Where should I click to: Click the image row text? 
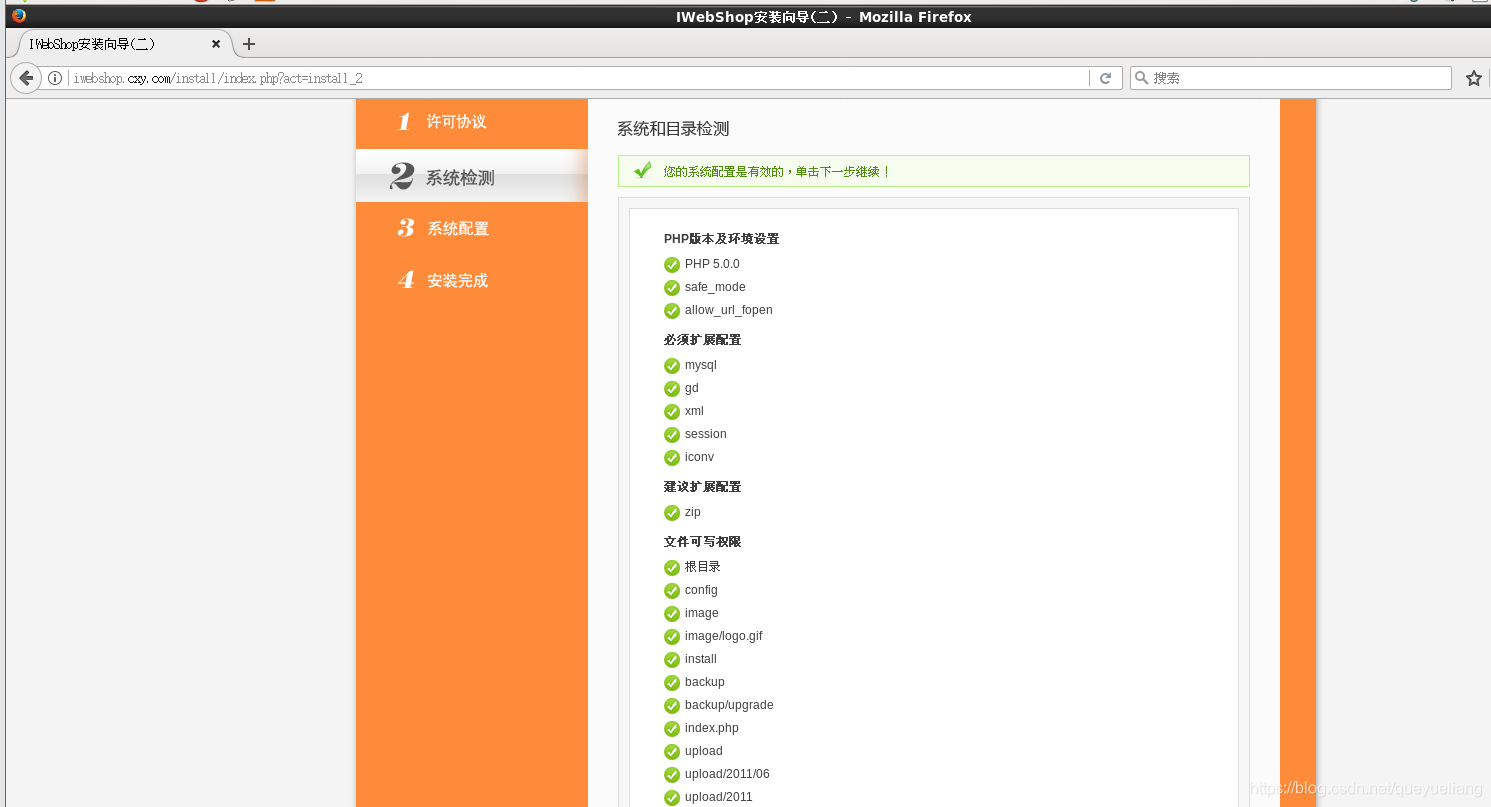click(701, 613)
